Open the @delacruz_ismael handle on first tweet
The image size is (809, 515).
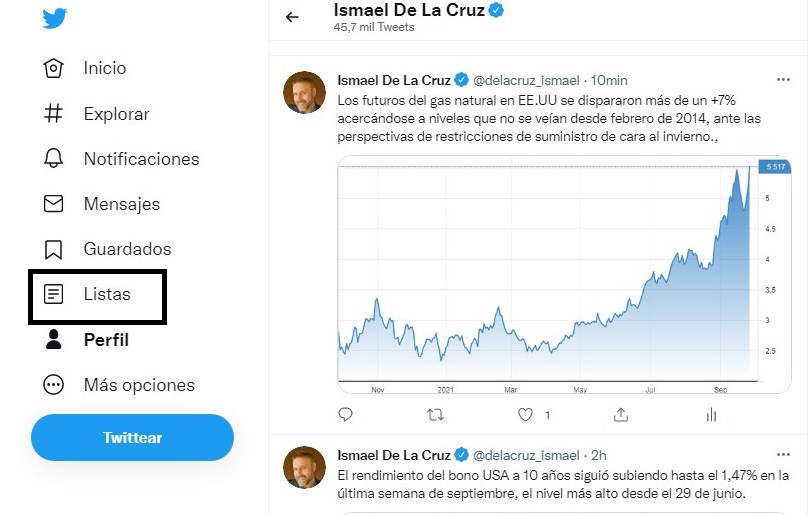pyautogui.click(x=524, y=79)
